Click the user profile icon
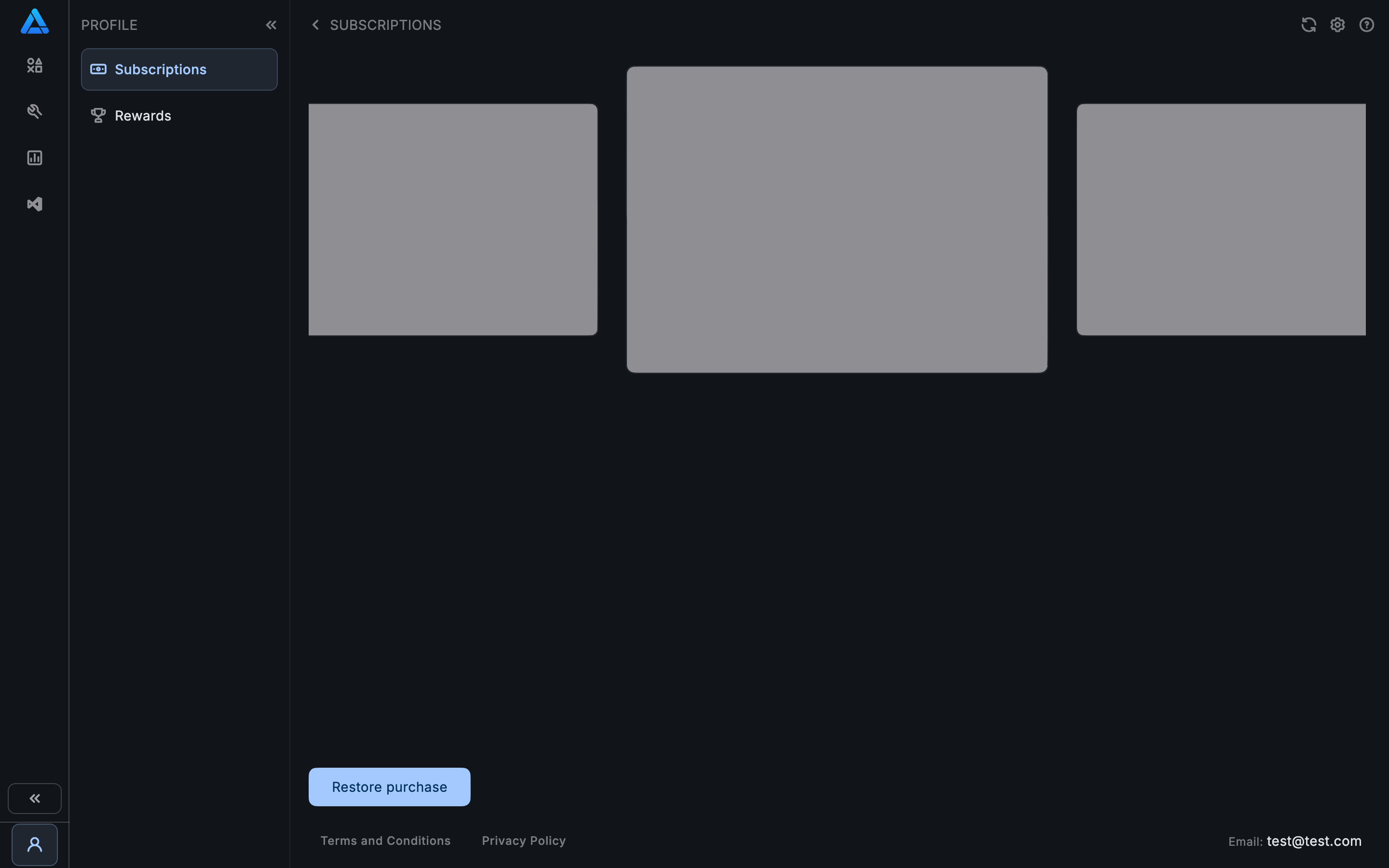 pyautogui.click(x=34, y=844)
